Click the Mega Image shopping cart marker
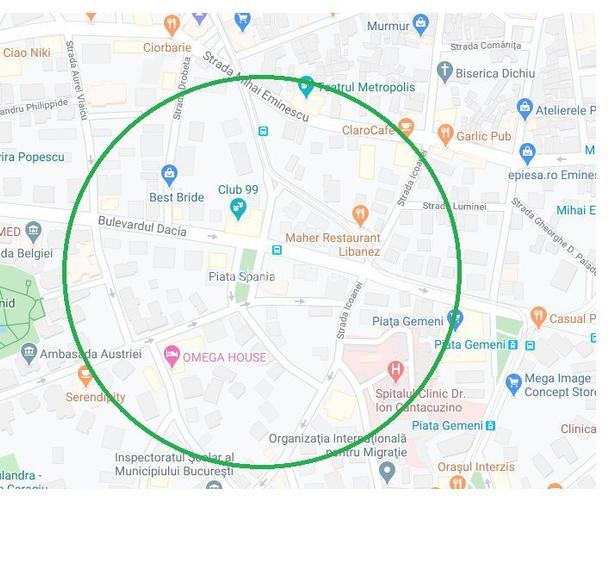Screen dimensions: 616x563 point(513,384)
